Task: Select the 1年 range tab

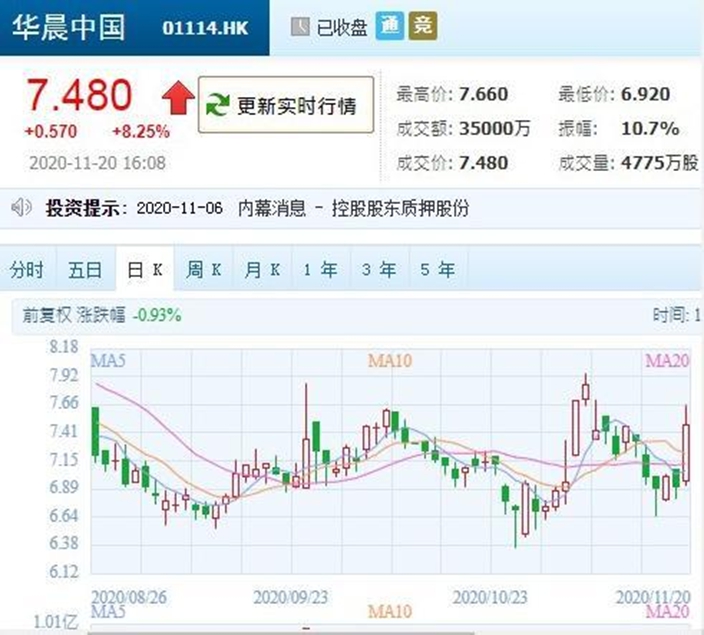Action: coord(321,269)
